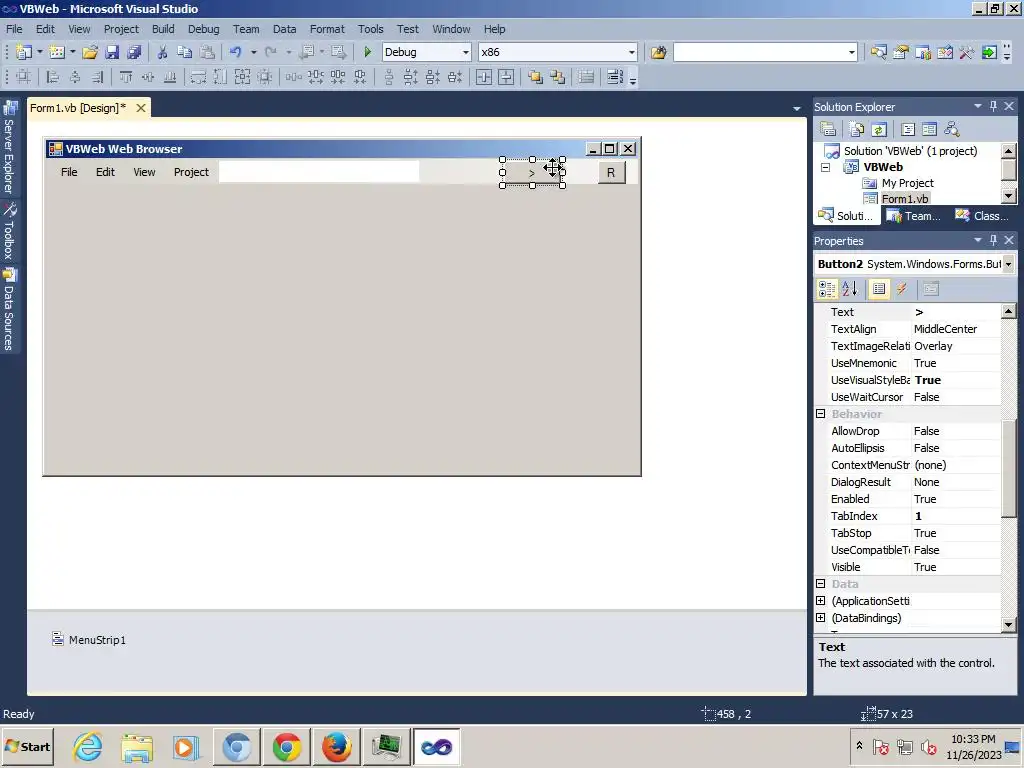
Task: Click Project item on designed form menu
Action: pyautogui.click(x=191, y=172)
